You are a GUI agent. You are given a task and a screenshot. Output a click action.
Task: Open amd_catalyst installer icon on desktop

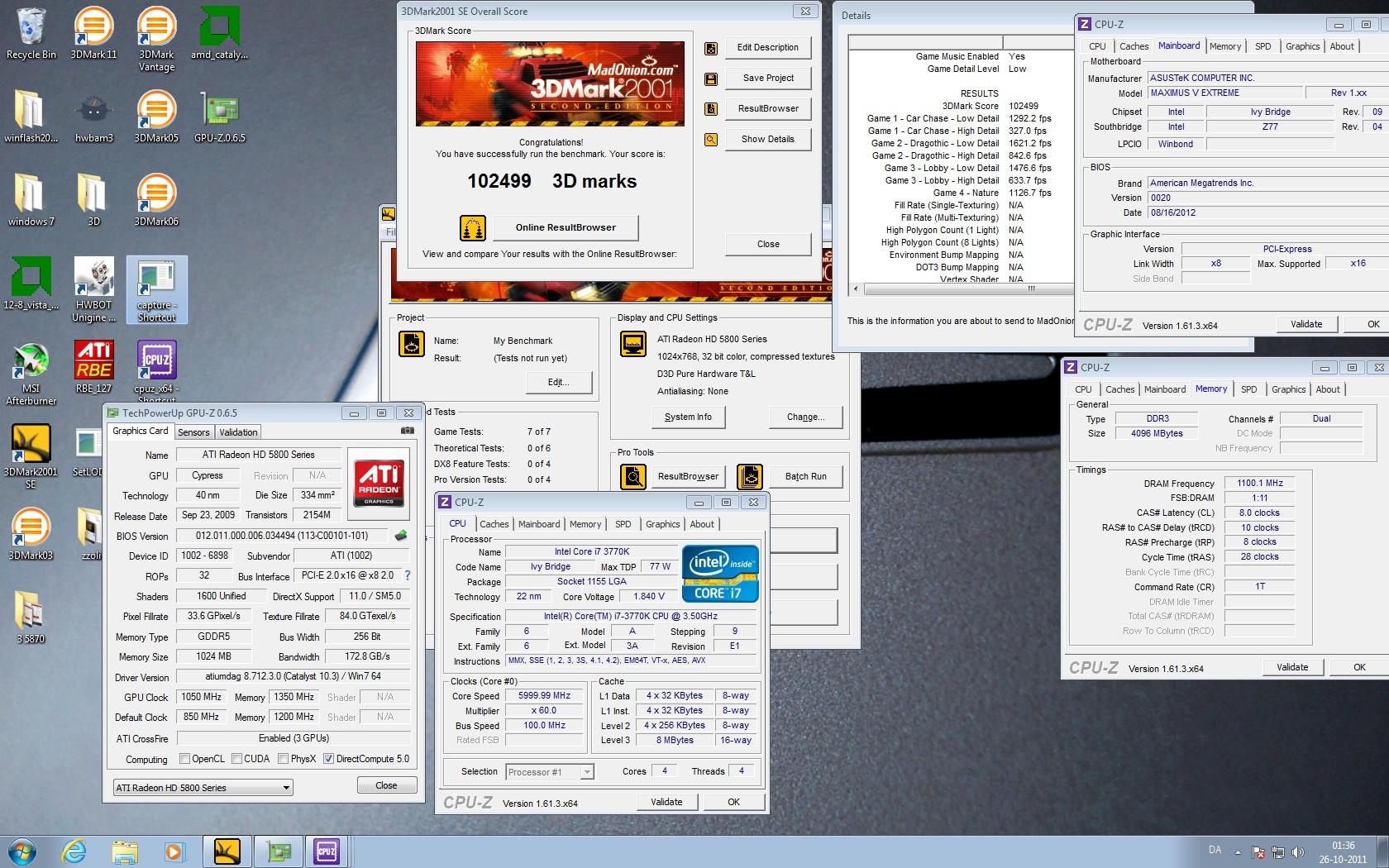pyautogui.click(x=219, y=33)
